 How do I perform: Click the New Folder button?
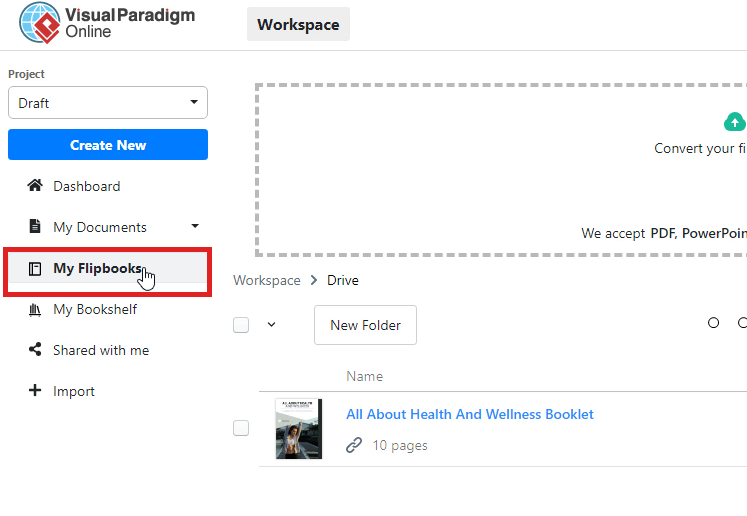pyautogui.click(x=365, y=325)
